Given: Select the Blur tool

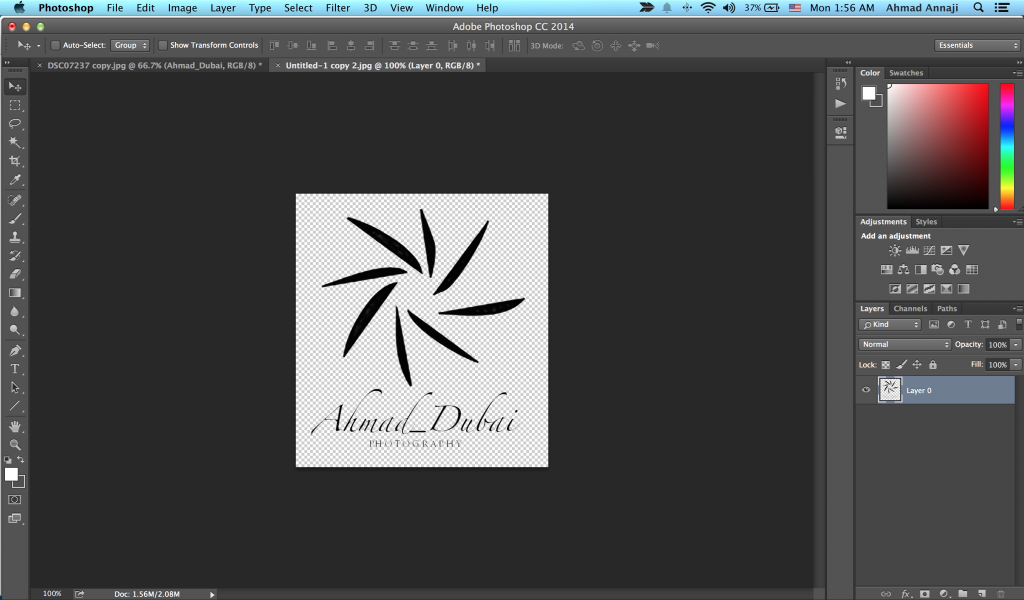Looking at the screenshot, I should [x=15, y=312].
